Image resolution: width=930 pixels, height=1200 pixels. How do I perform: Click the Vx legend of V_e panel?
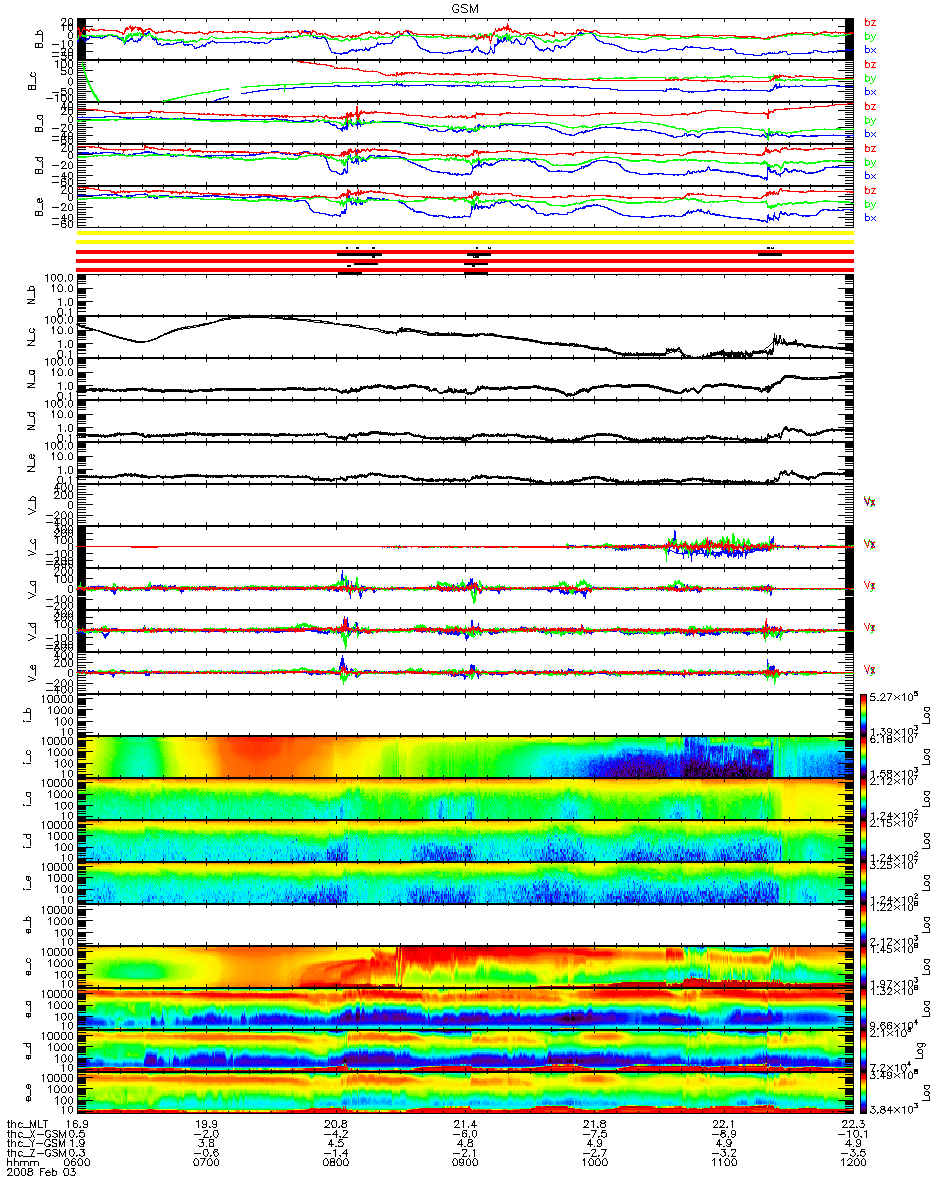pos(869,668)
